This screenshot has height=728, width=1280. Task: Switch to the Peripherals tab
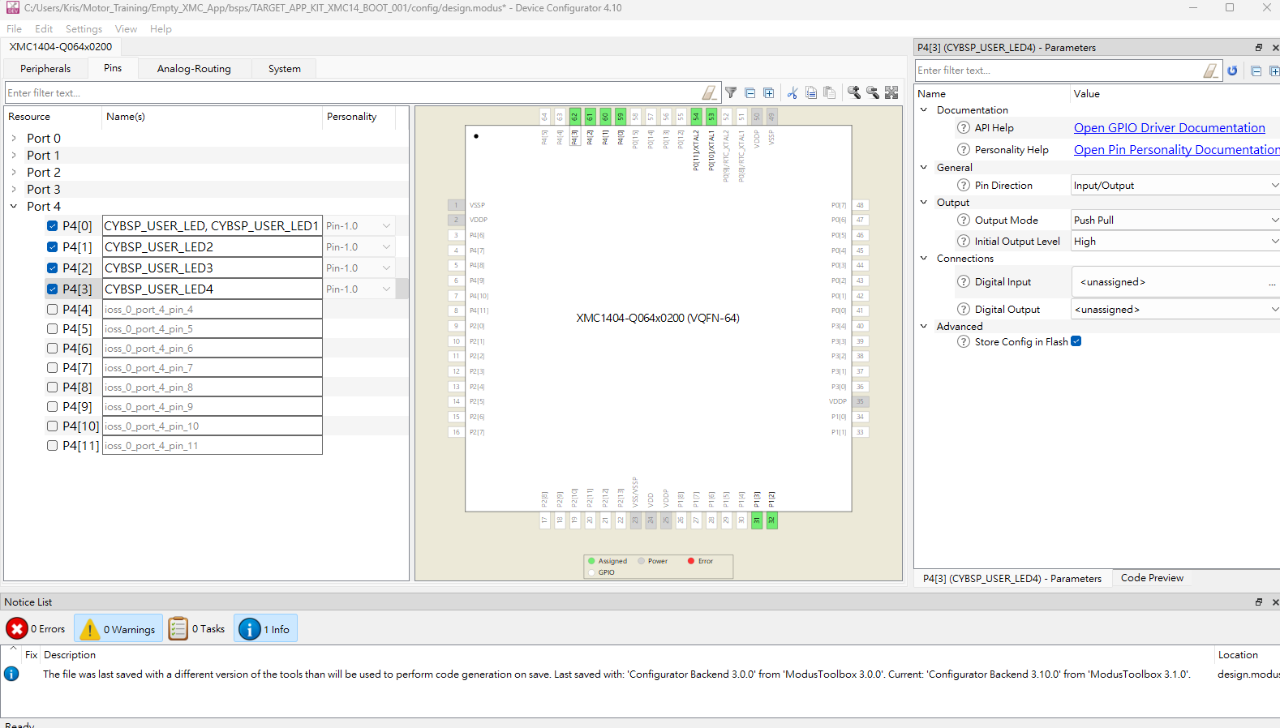pyautogui.click(x=46, y=69)
